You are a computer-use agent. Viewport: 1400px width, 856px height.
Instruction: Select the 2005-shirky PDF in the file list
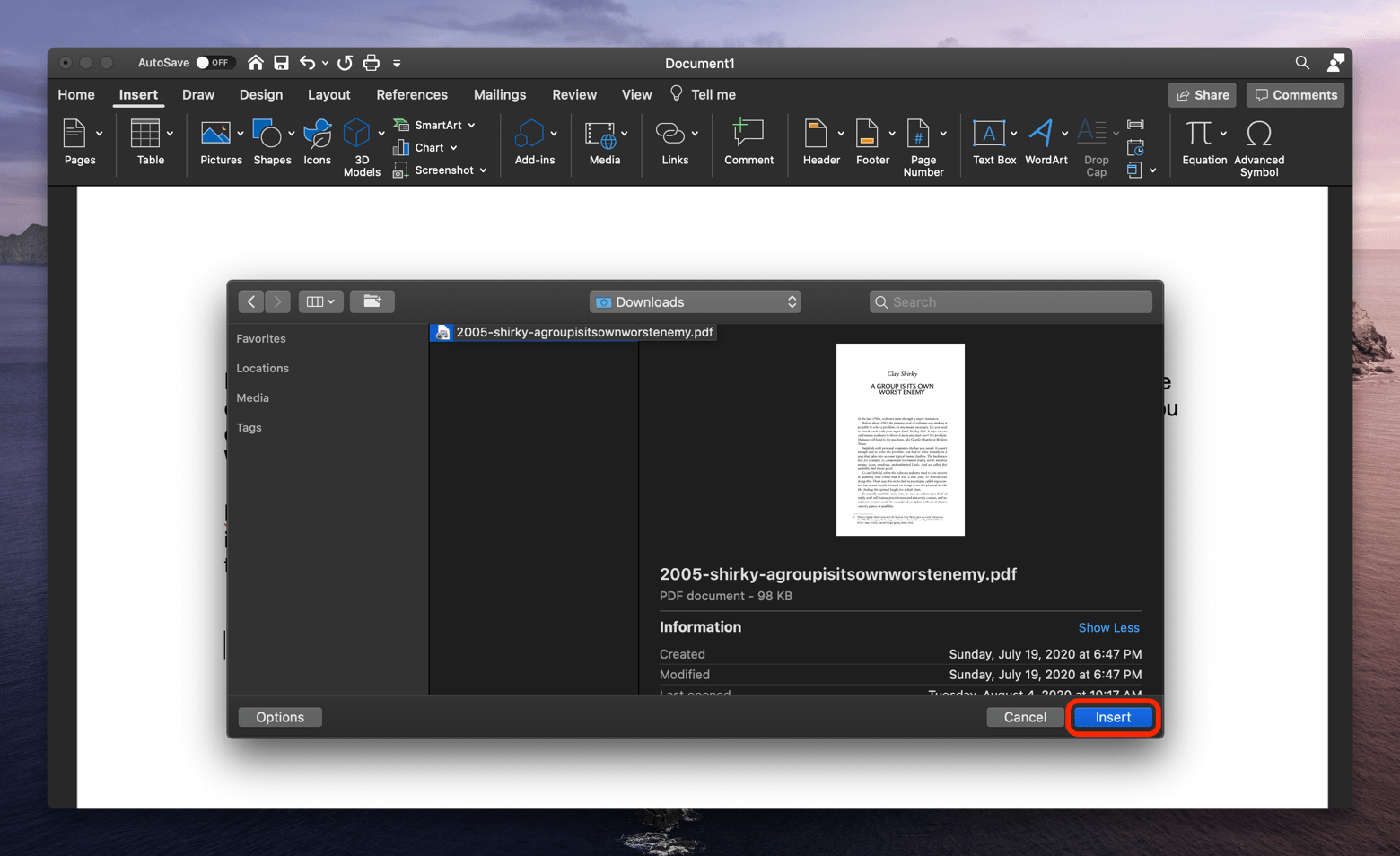click(574, 332)
